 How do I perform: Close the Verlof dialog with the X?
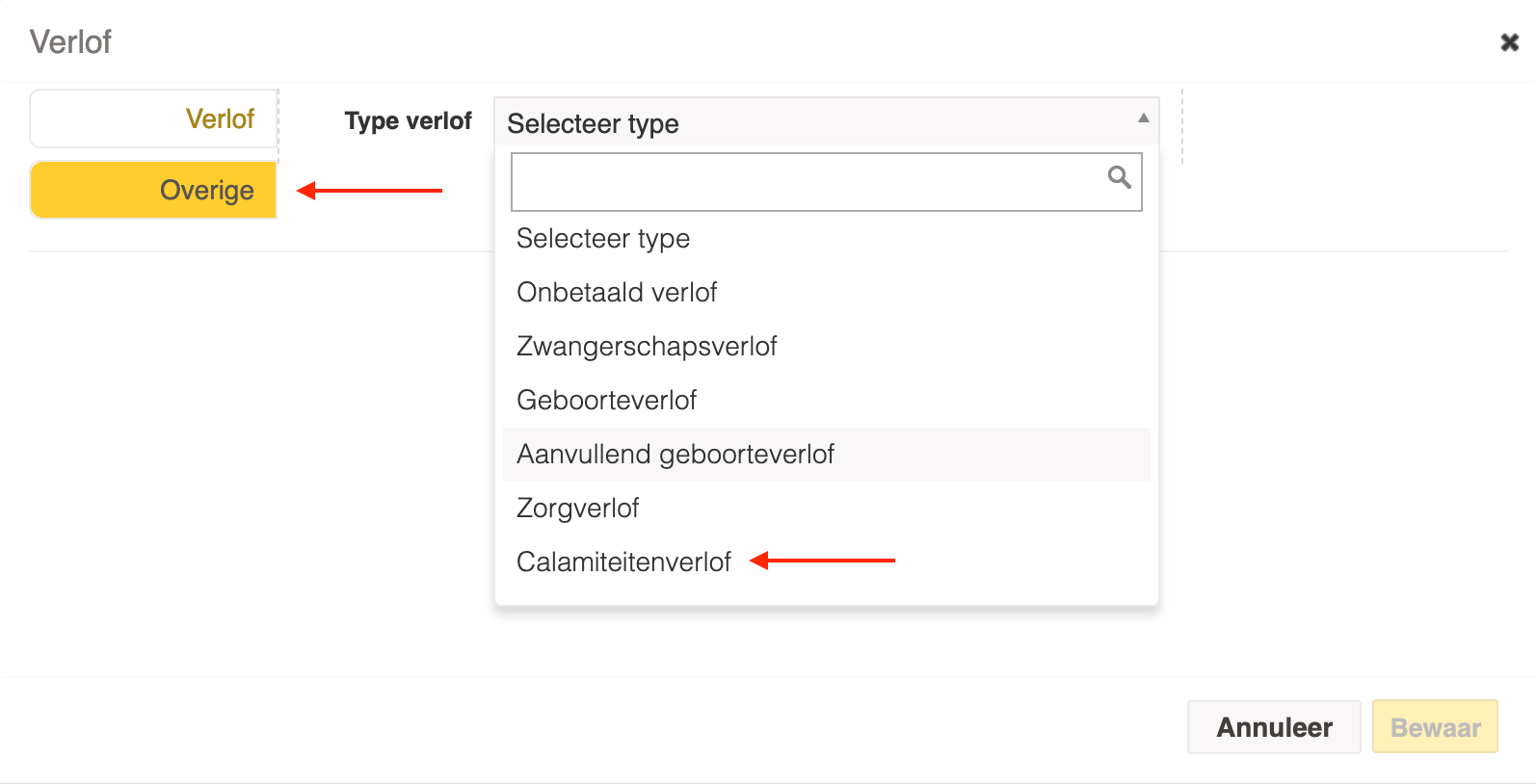point(1509,42)
